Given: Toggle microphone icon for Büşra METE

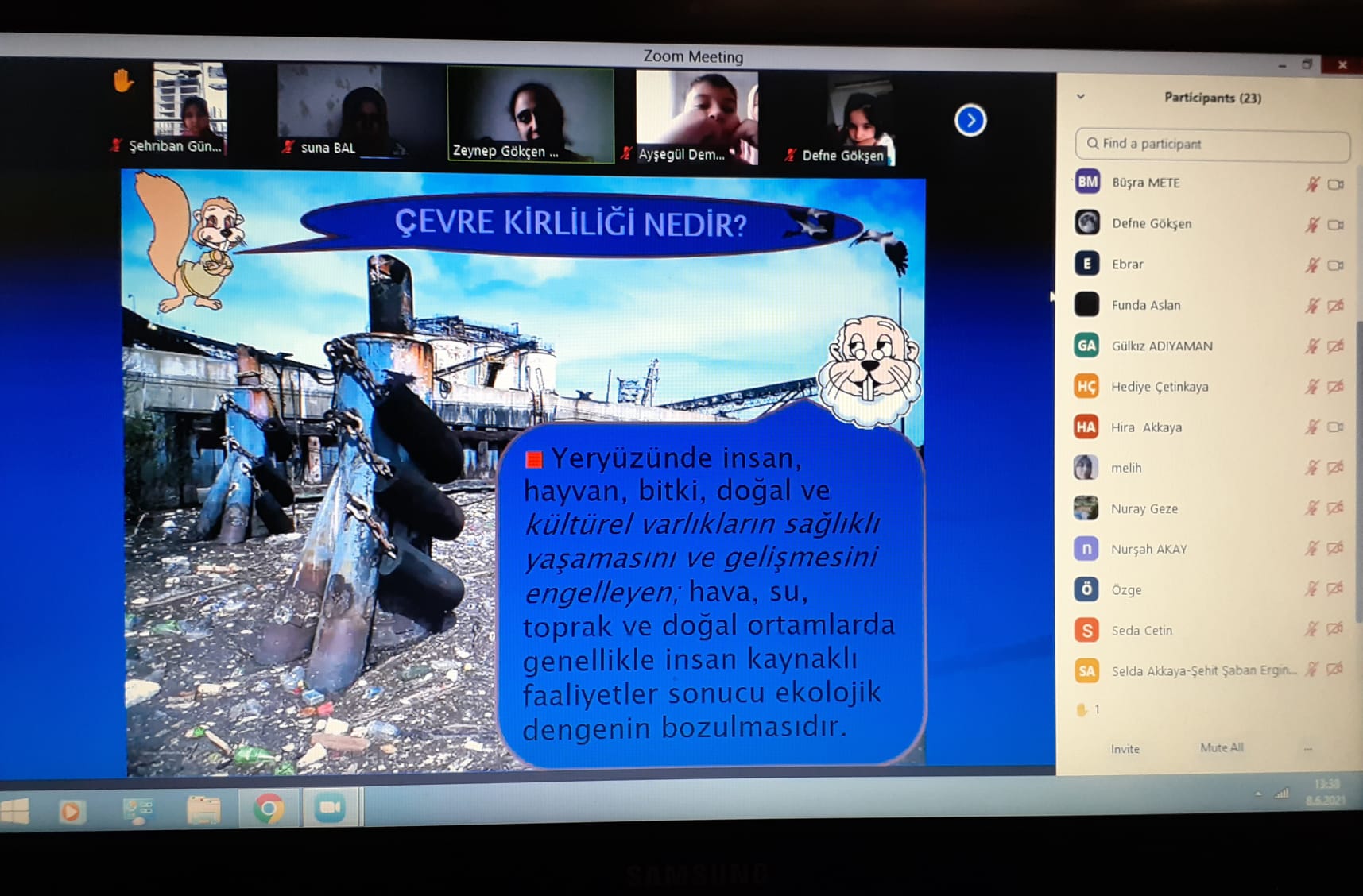Looking at the screenshot, I should (x=1312, y=184).
